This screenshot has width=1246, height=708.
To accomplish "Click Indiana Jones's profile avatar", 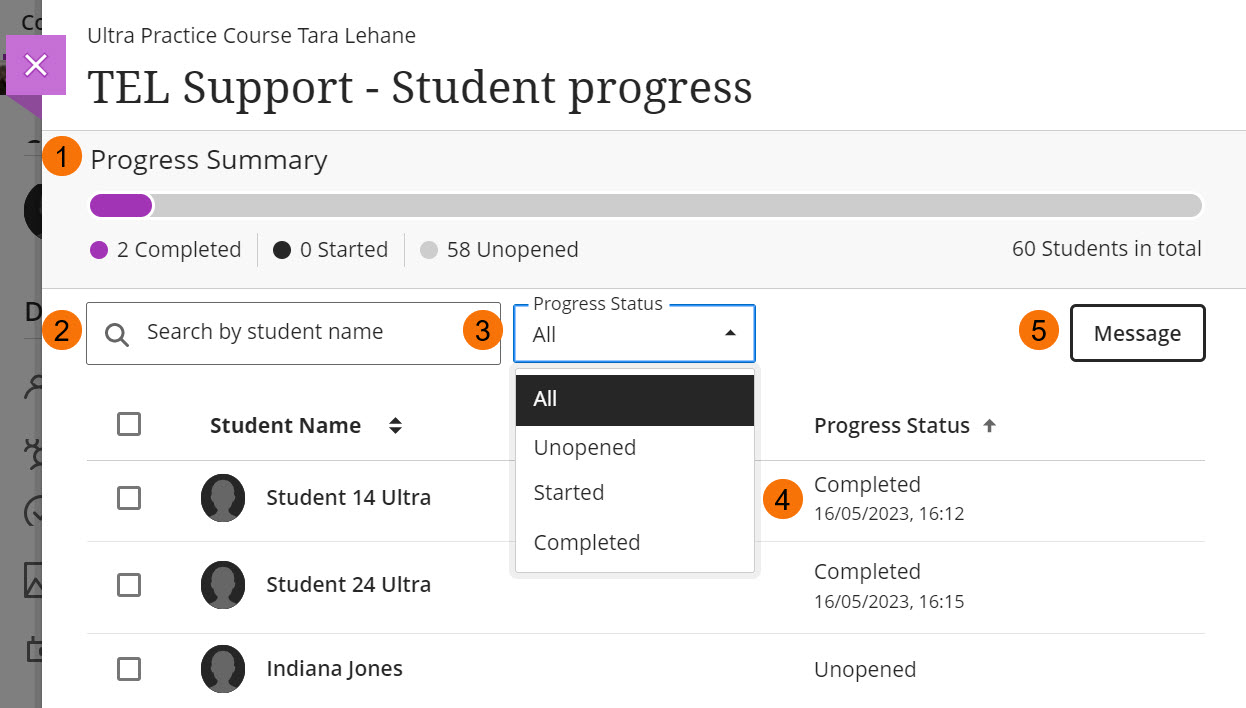I will pyautogui.click(x=222, y=669).
